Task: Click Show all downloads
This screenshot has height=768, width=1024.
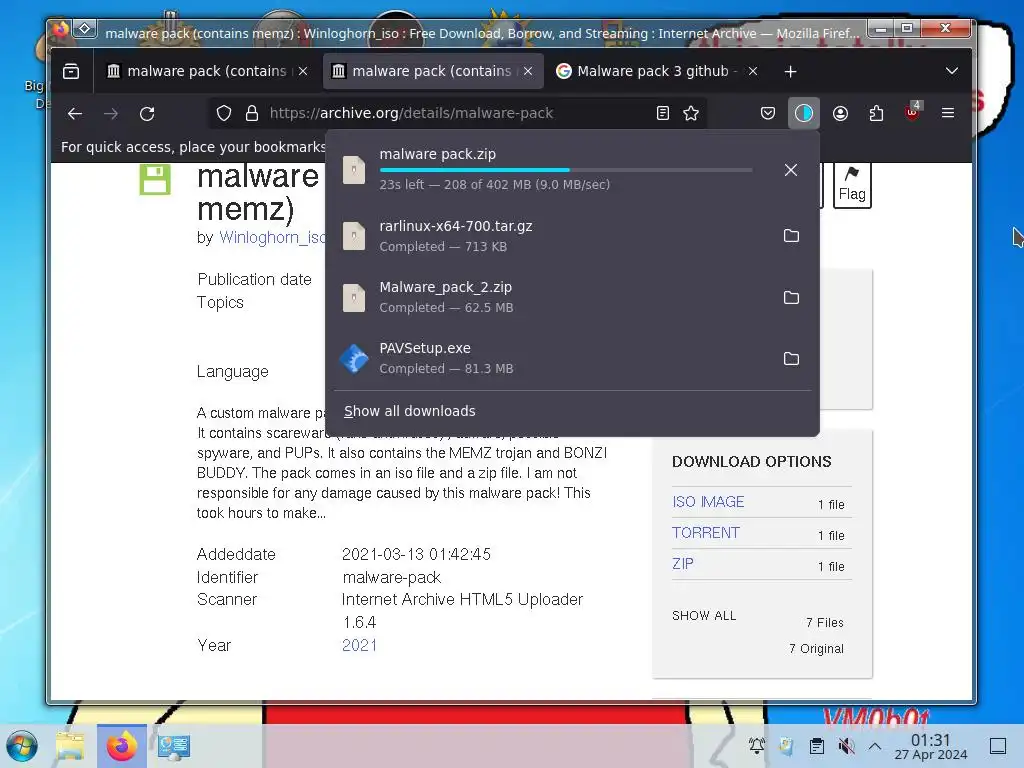Action: 409,411
